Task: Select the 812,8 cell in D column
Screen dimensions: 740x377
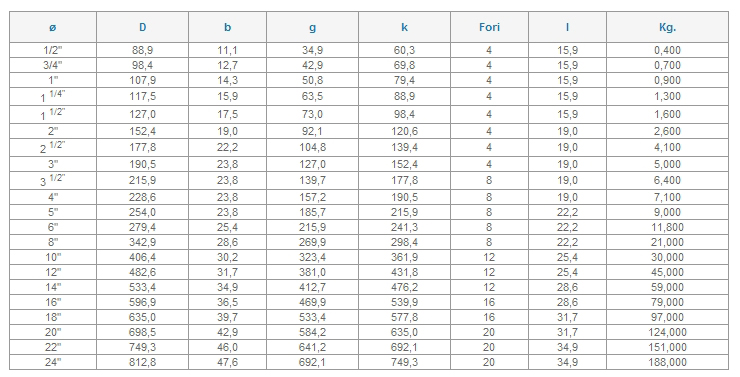Action: [x=143, y=362]
